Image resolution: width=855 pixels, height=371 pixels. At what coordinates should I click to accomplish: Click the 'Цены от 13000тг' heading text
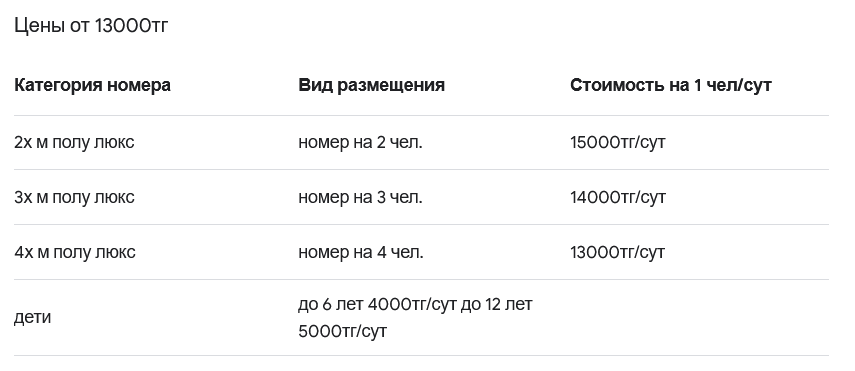[91, 26]
